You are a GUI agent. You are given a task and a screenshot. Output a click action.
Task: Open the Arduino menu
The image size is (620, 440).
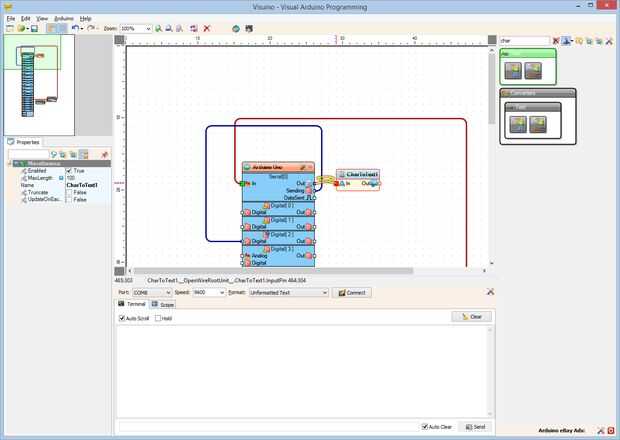coord(64,19)
